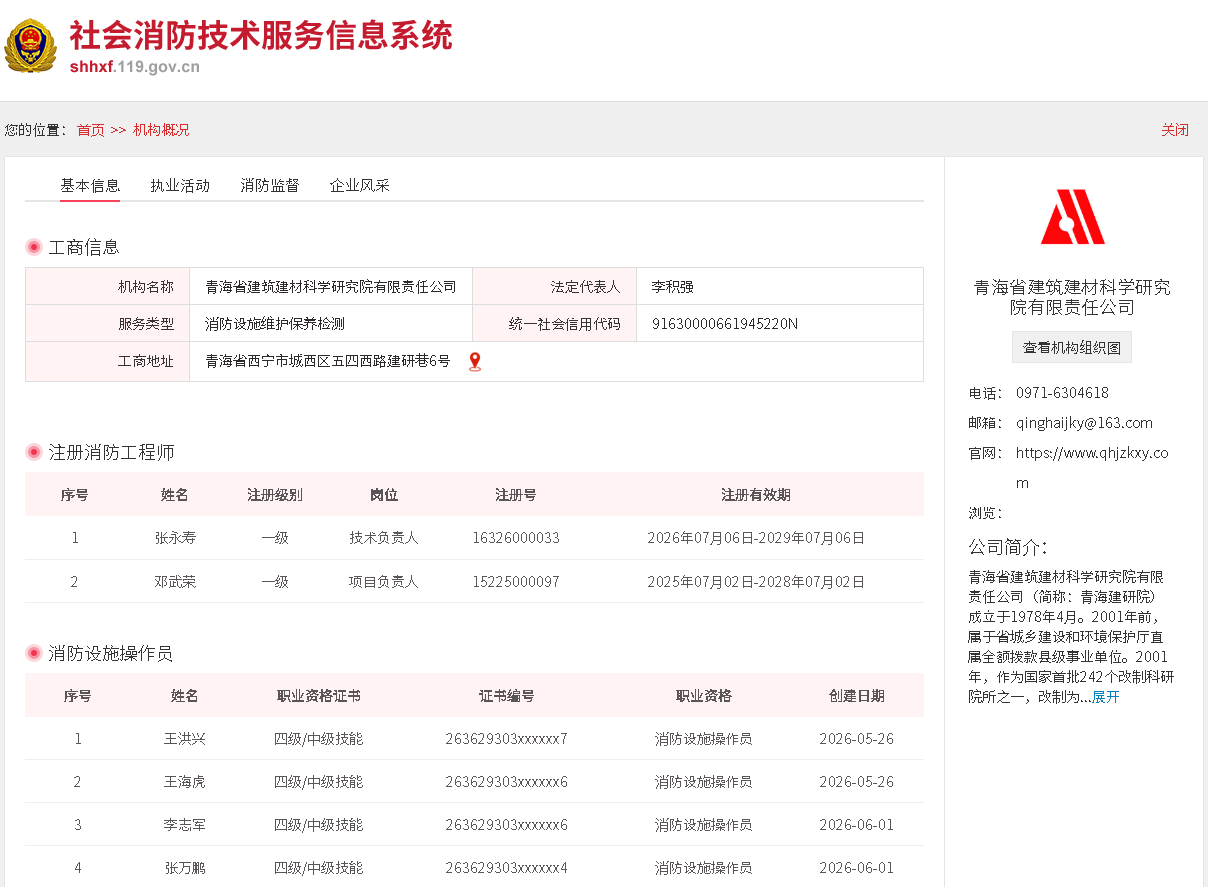This screenshot has width=1208, height=887.
Task: Click sidebar company name below logo
Action: [1072, 297]
